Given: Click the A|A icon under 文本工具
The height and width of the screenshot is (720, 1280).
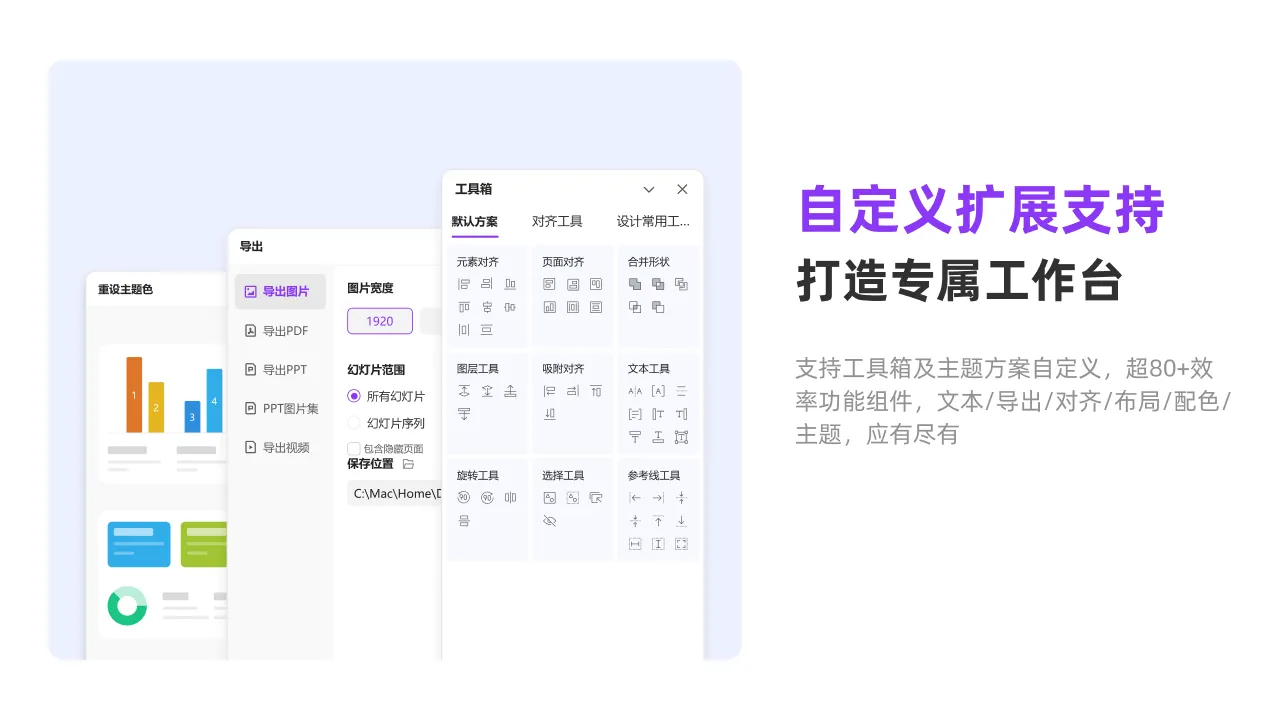Looking at the screenshot, I should pos(635,391).
